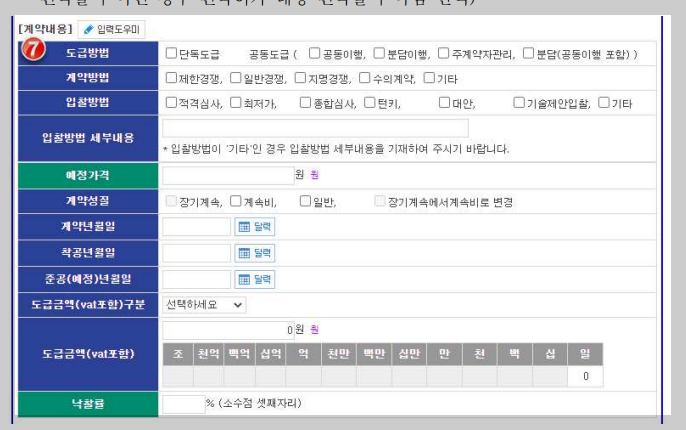The image size is (686, 430).
Task: Check the 분담(공동이행 포함) checkbox
Action: click(528, 53)
